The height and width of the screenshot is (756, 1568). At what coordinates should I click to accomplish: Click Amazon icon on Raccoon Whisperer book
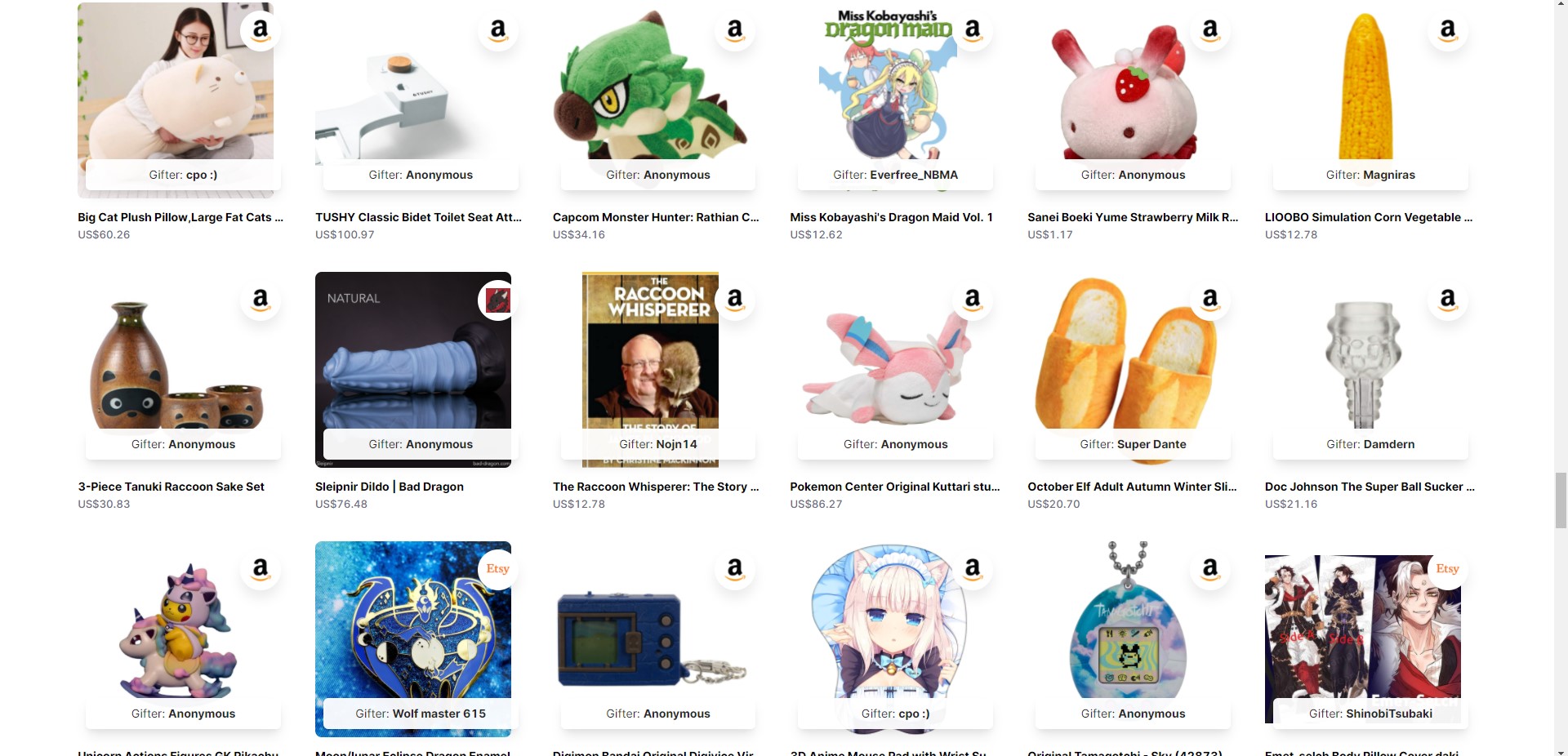tap(735, 300)
